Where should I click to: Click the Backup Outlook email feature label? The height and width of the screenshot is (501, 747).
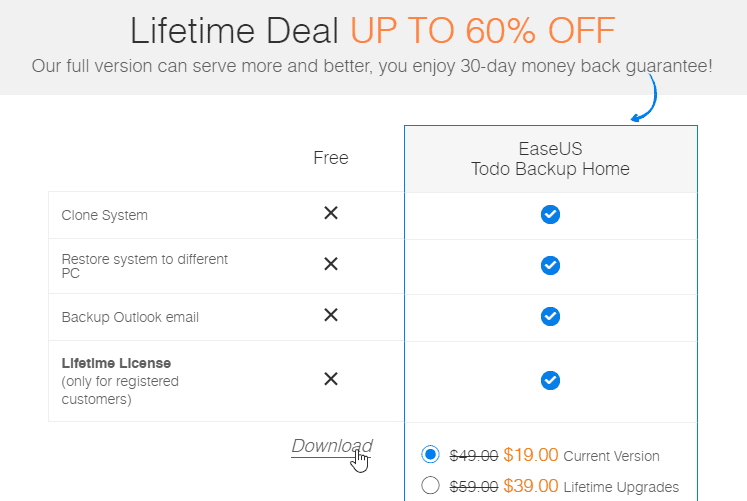130,317
